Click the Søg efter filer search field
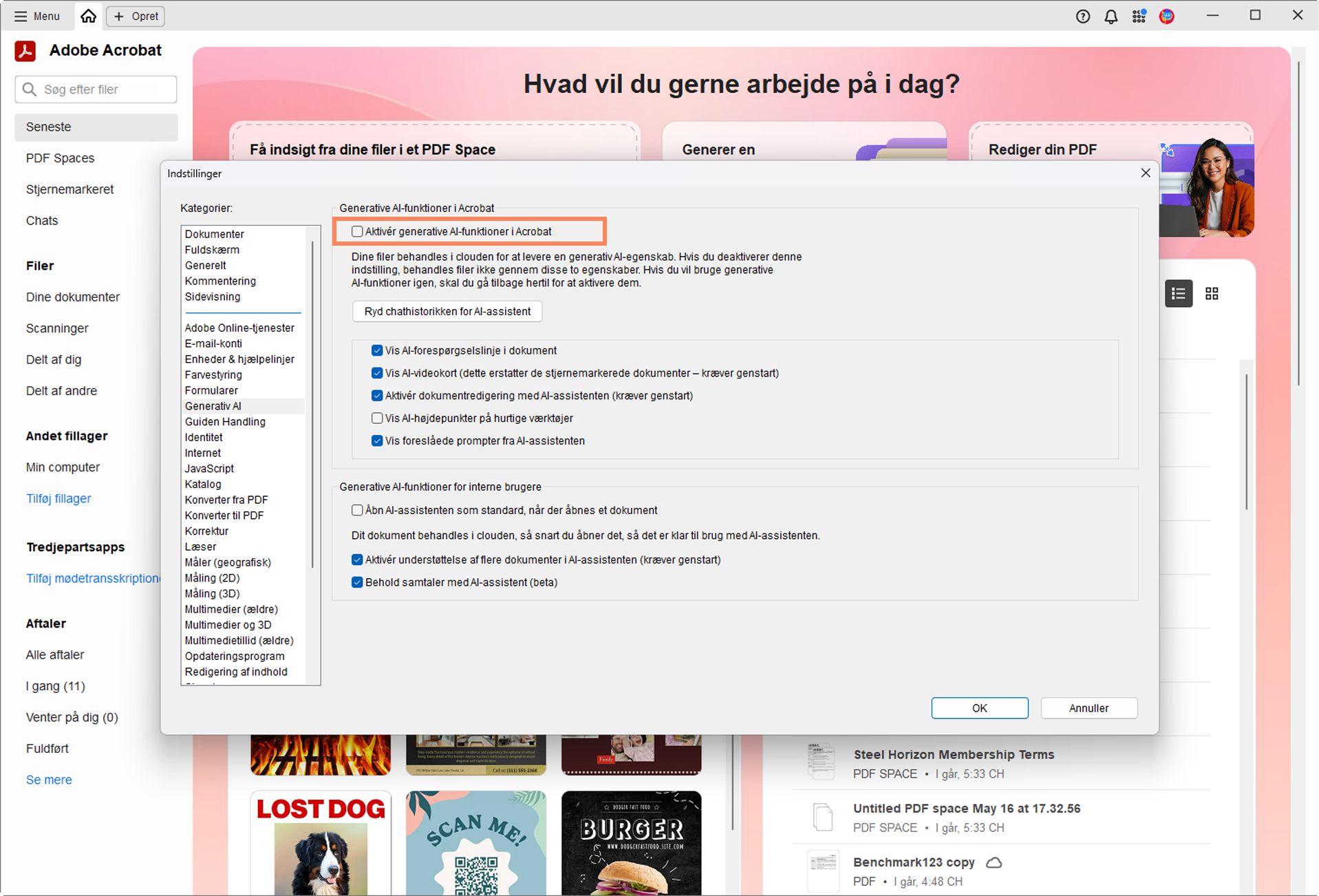This screenshot has height=896, width=1319. click(96, 89)
